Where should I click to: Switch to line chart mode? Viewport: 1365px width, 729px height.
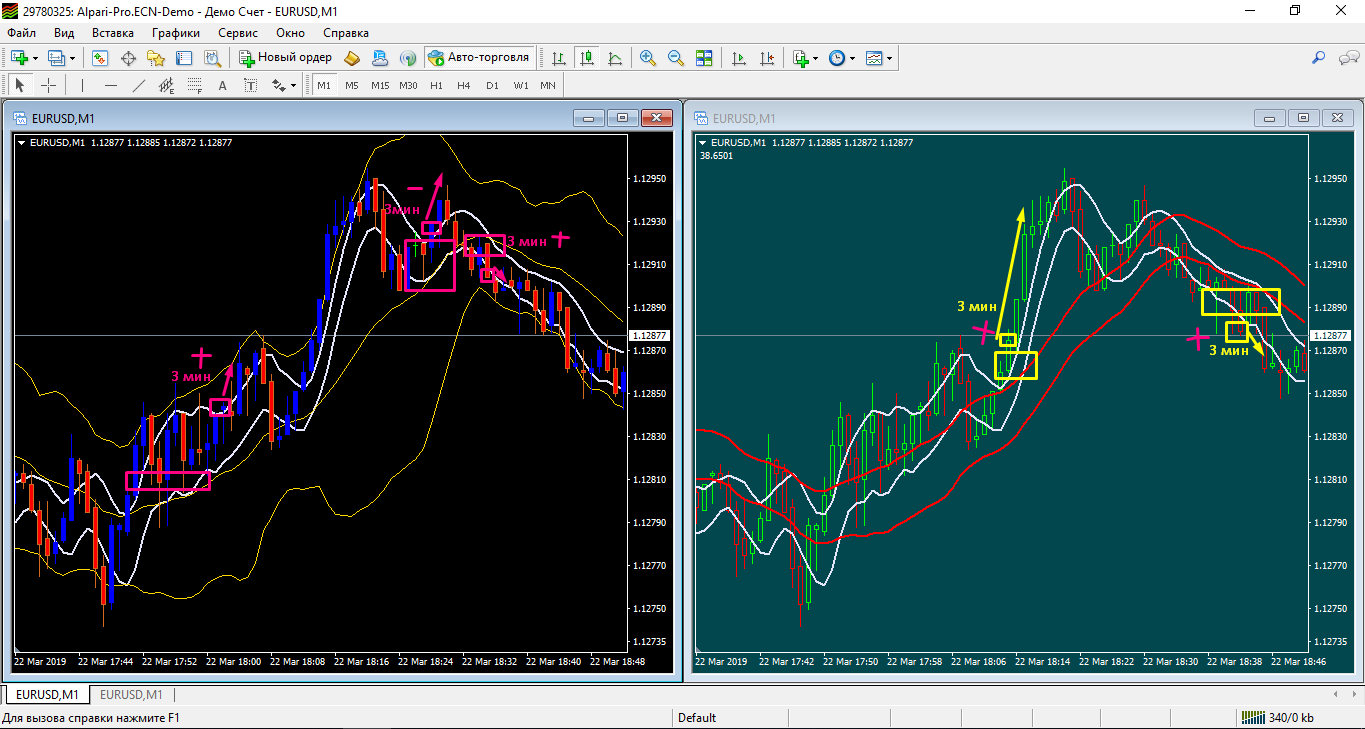click(615, 58)
